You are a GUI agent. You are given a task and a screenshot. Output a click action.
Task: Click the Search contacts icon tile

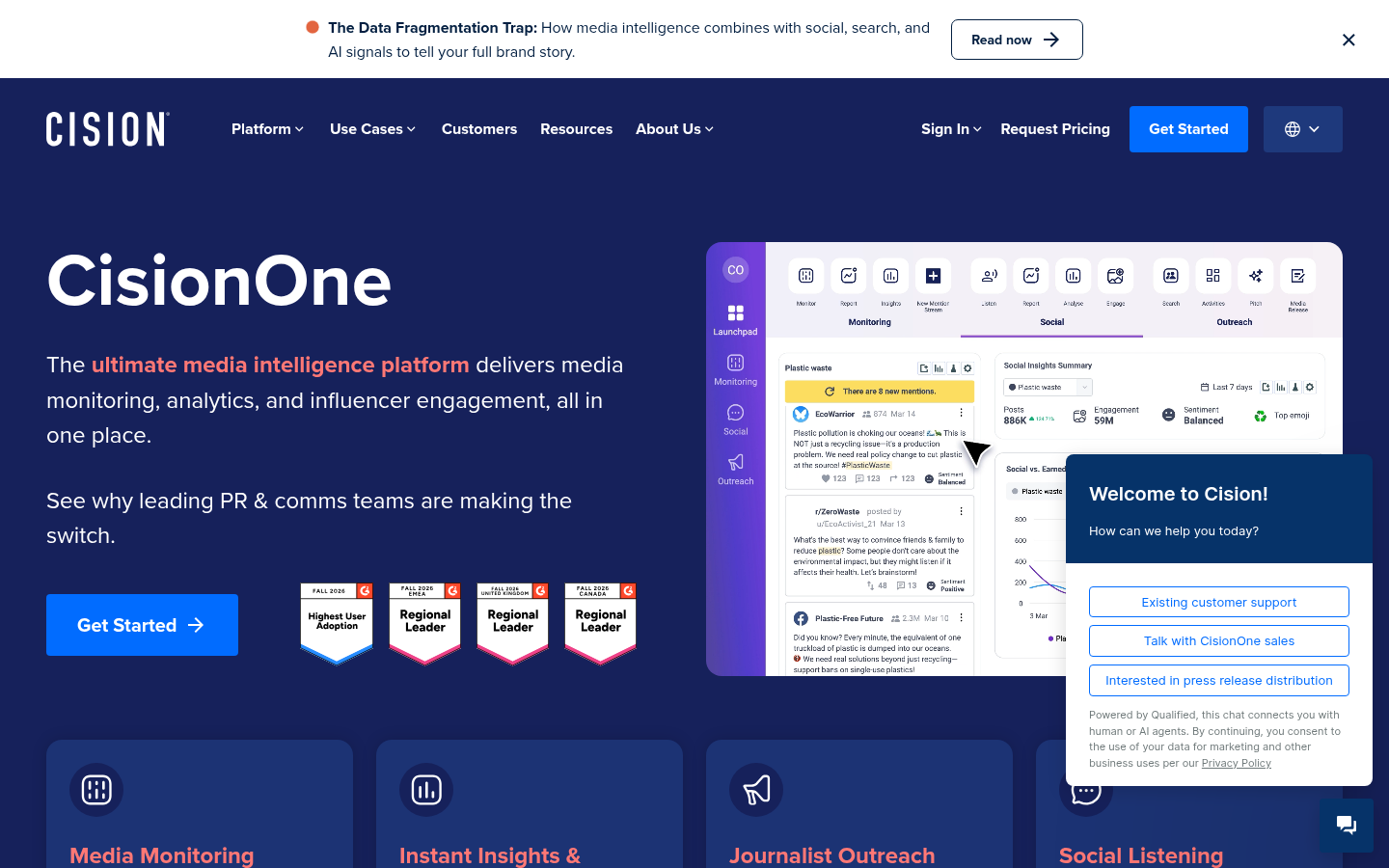[1171, 277]
